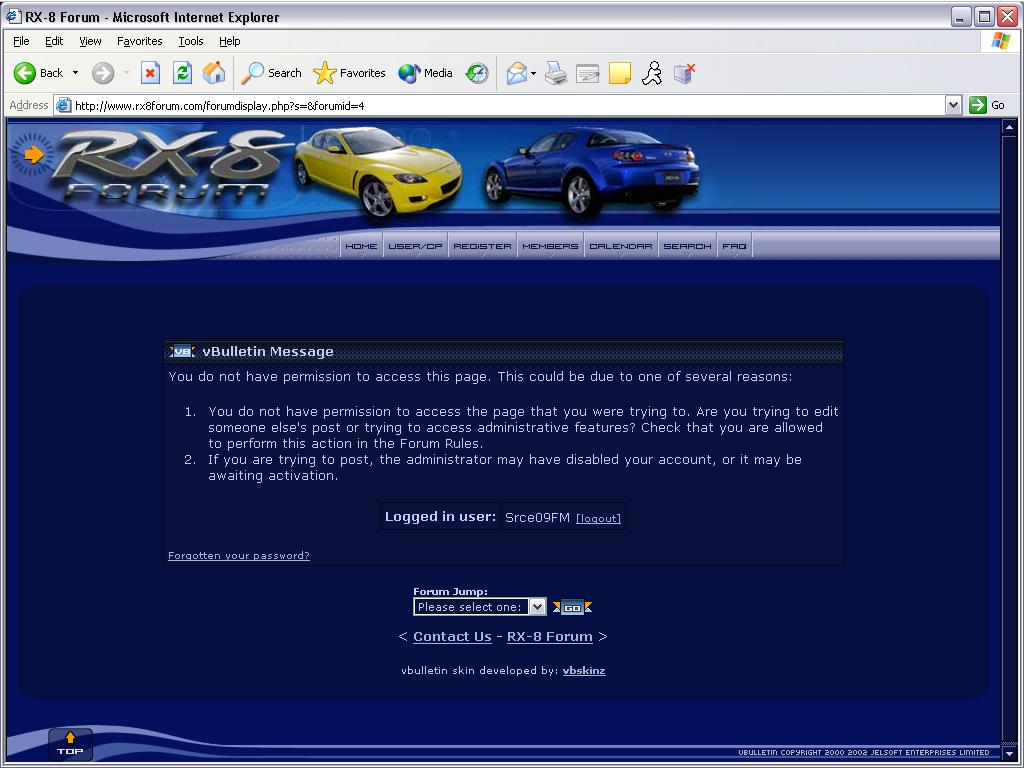Click the TOP arrow icon at page bottom

70,744
